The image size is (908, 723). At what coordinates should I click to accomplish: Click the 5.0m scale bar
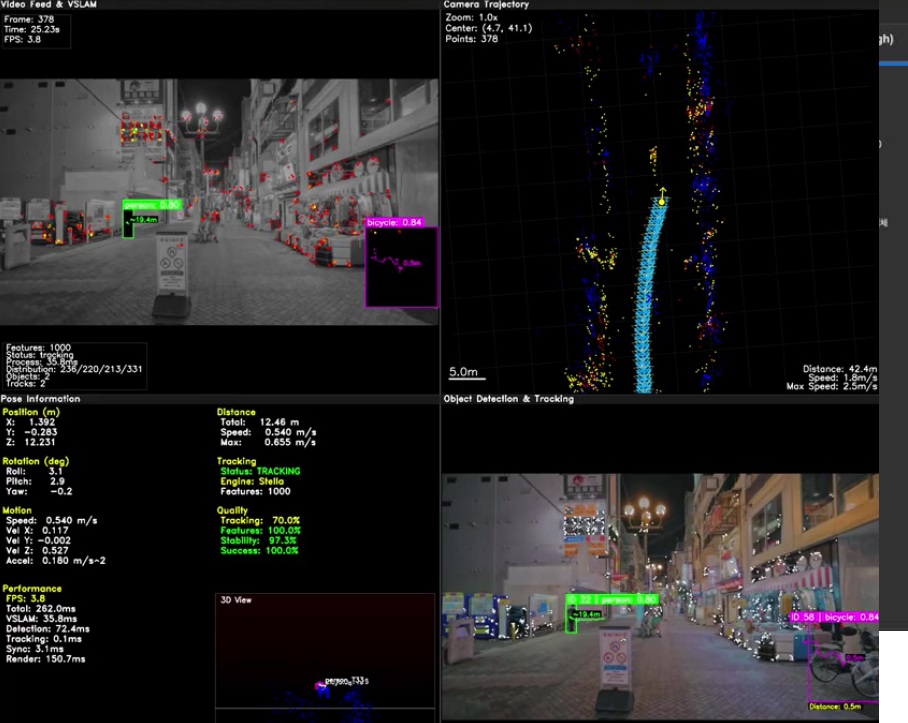[464, 372]
